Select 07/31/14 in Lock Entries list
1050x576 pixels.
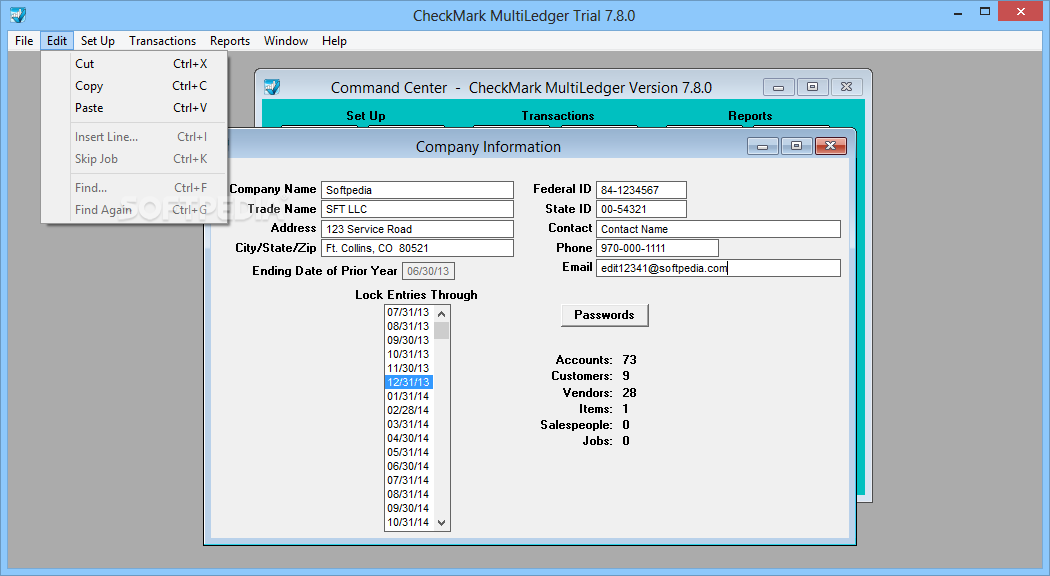pyautogui.click(x=408, y=480)
